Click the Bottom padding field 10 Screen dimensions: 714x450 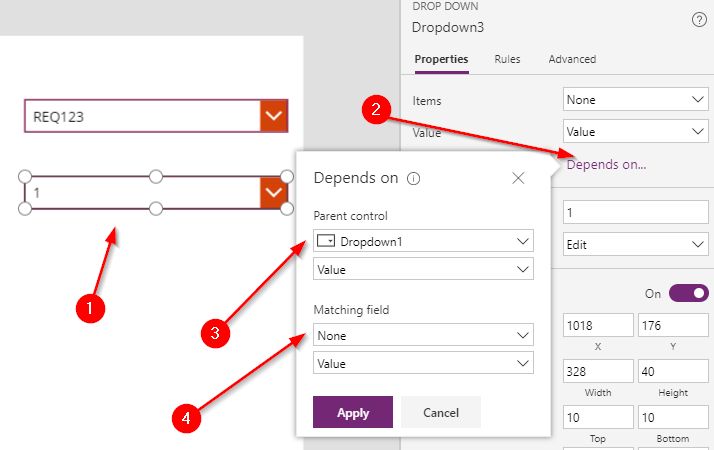coord(673,417)
